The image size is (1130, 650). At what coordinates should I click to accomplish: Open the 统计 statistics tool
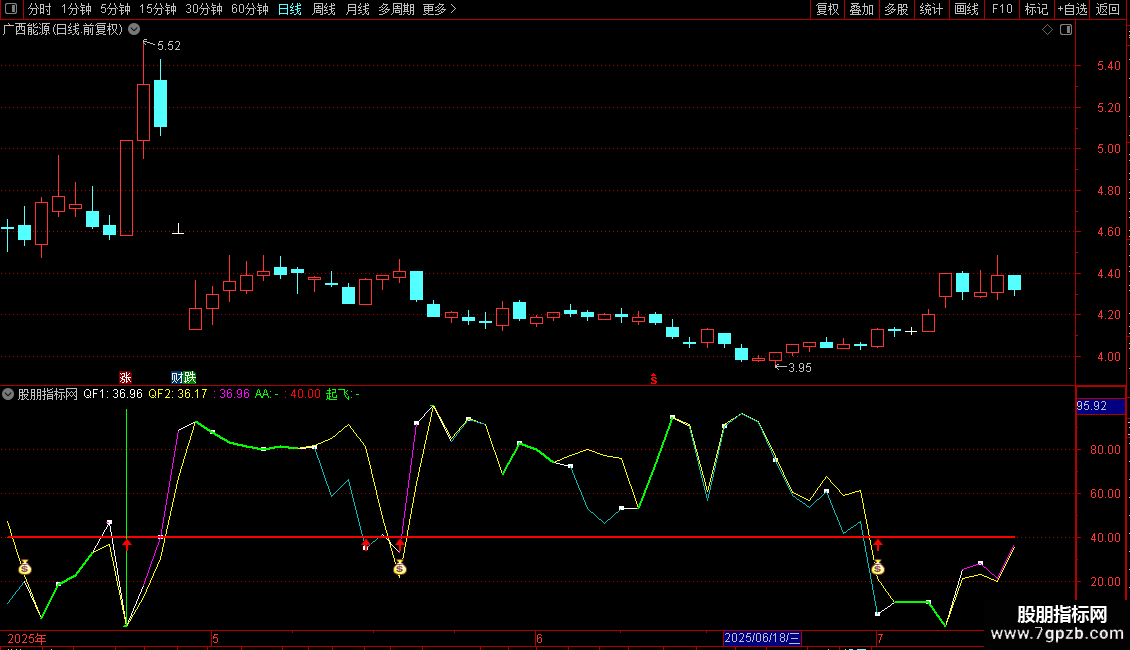pyautogui.click(x=930, y=9)
